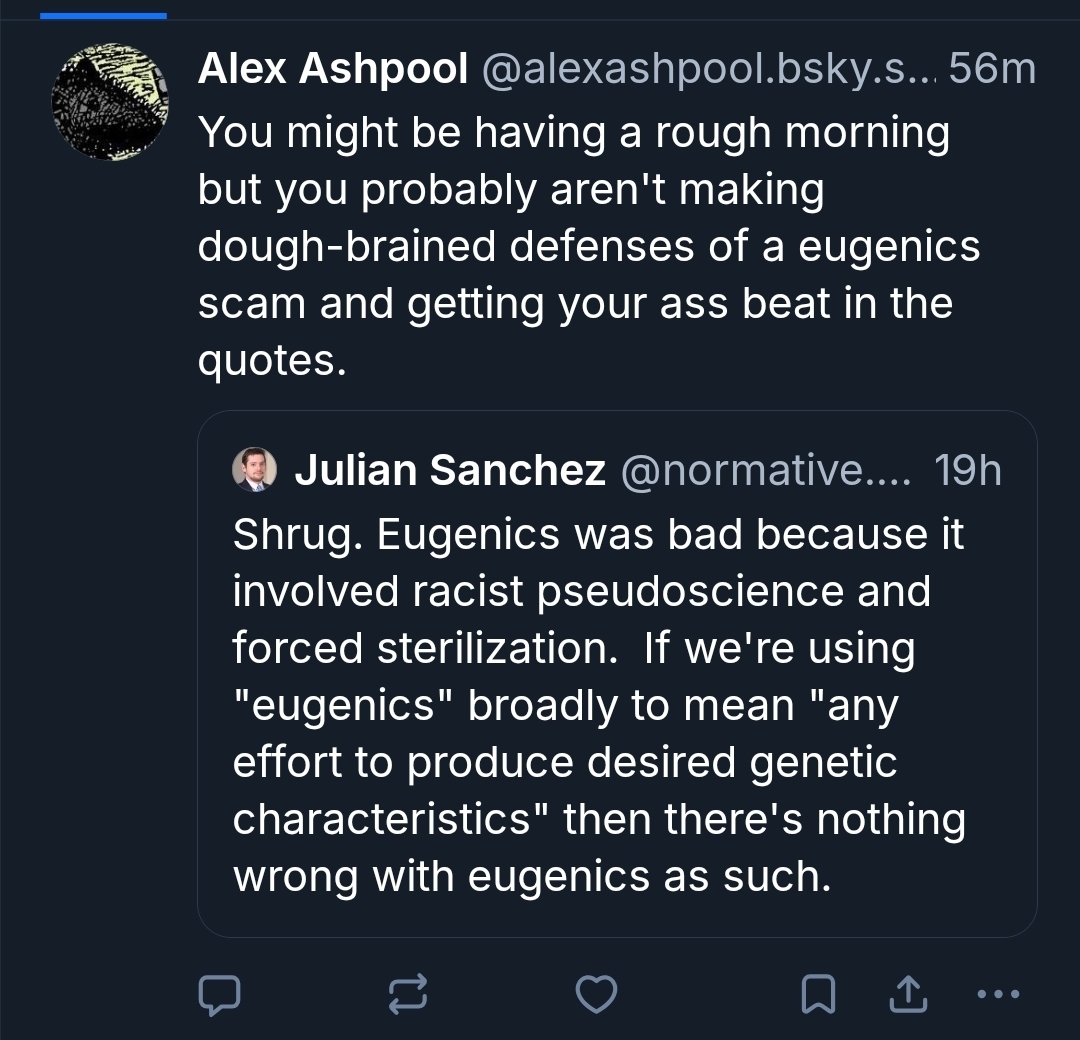Bookmark Alex Ashpool's post
The width and height of the screenshot is (1080, 1040).
pyautogui.click(x=819, y=993)
